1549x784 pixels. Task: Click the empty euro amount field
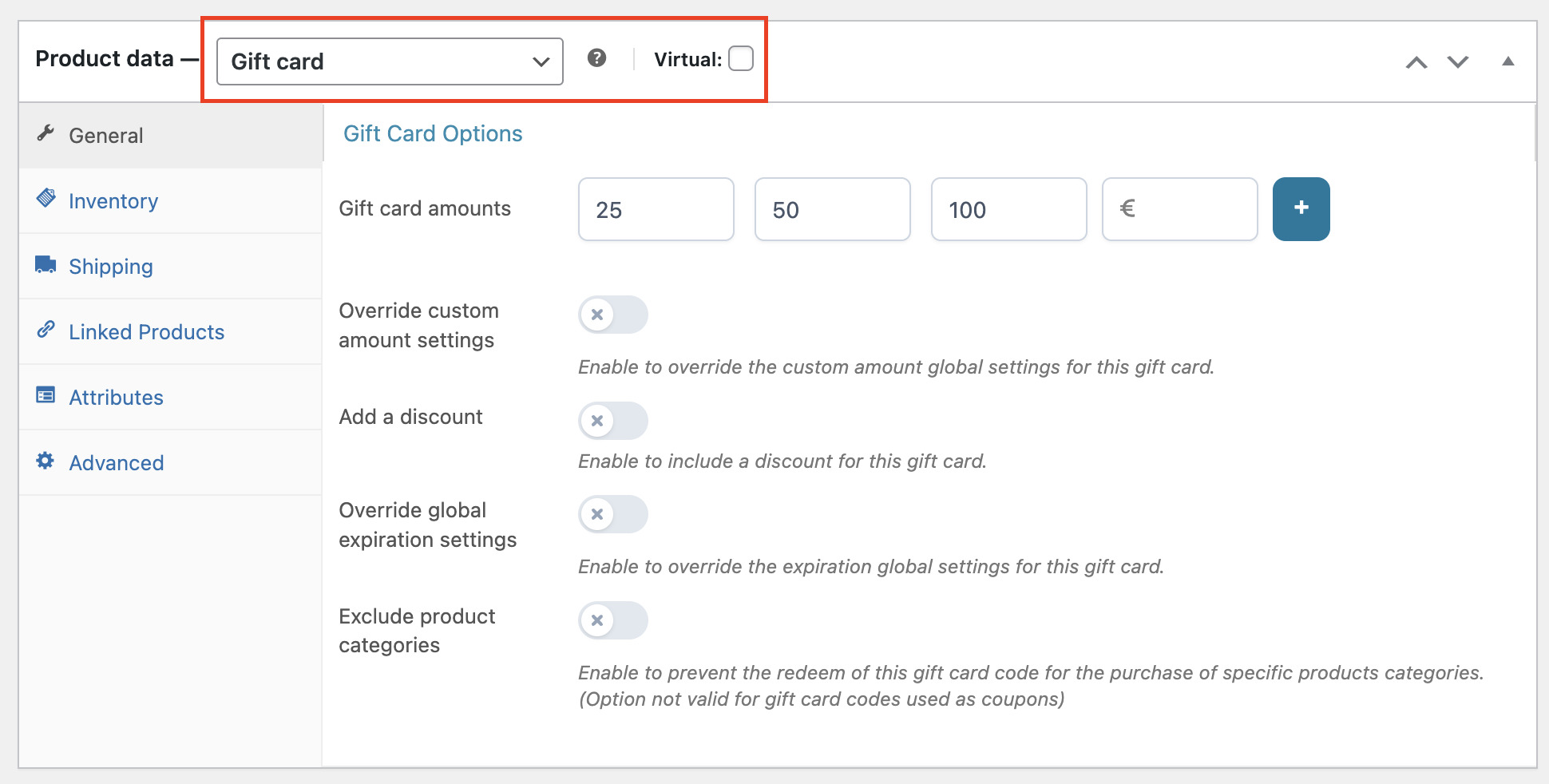click(x=1179, y=209)
